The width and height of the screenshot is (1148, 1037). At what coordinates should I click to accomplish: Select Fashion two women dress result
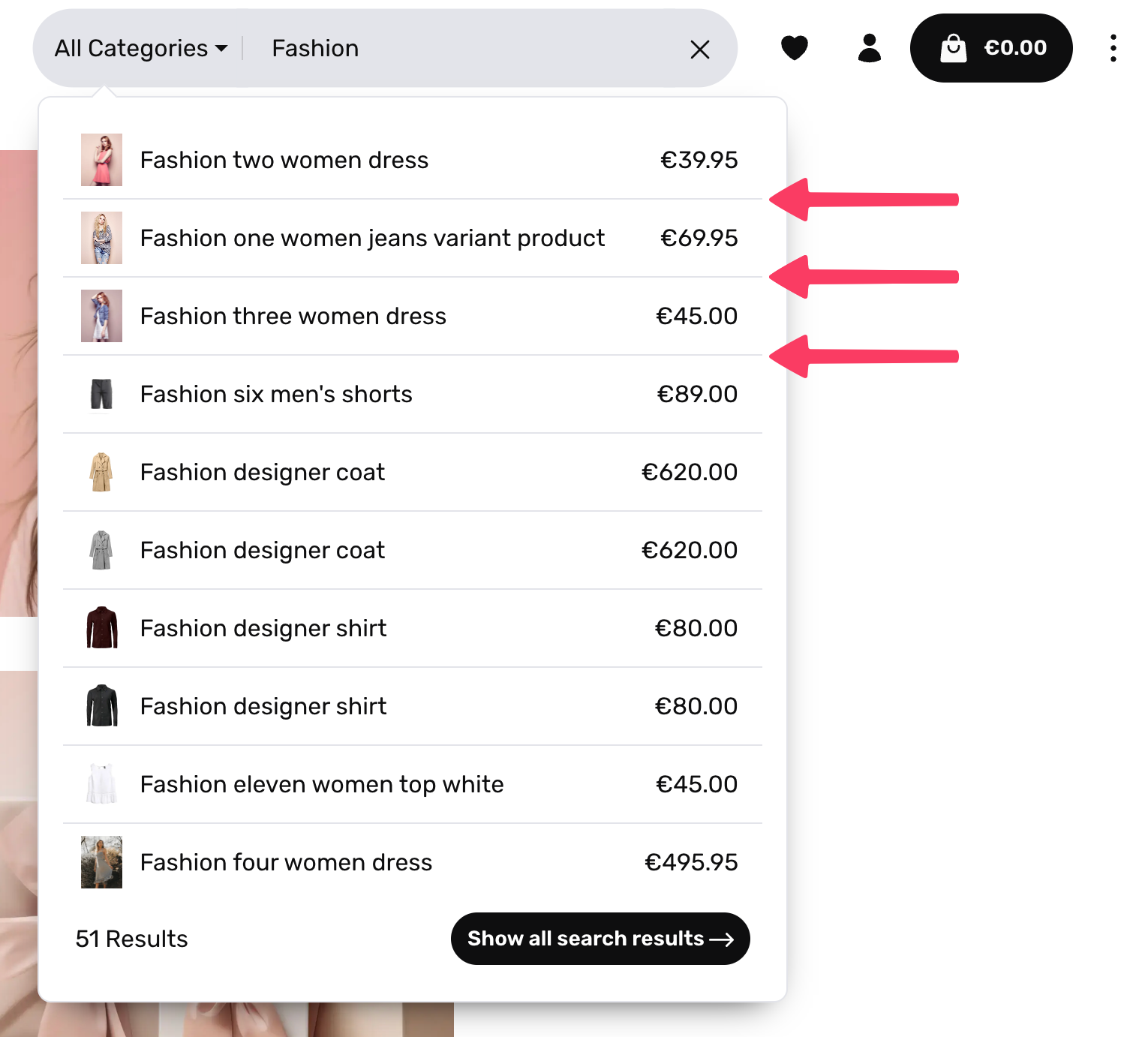coord(284,160)
